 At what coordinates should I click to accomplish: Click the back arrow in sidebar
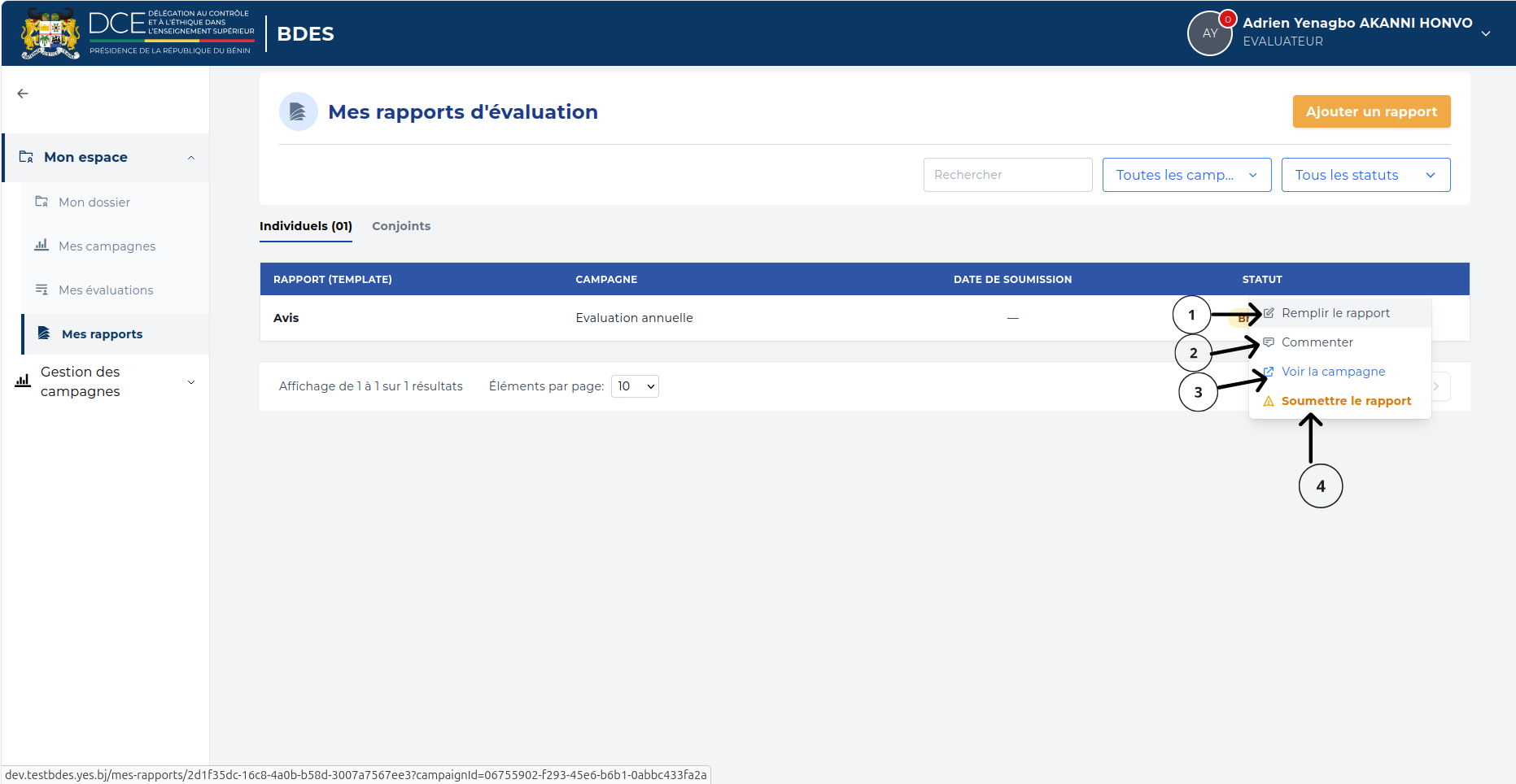tap(23, 94)
